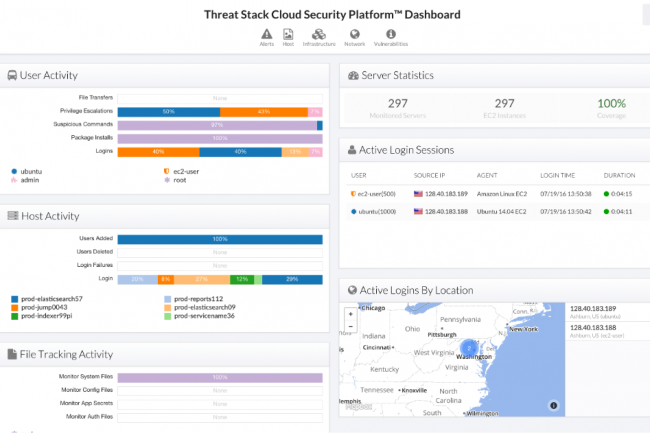This screenshot has height=433, width=650.
Task: Click the 07/19/16 13:50:38 login time
Action: point(565,194)
